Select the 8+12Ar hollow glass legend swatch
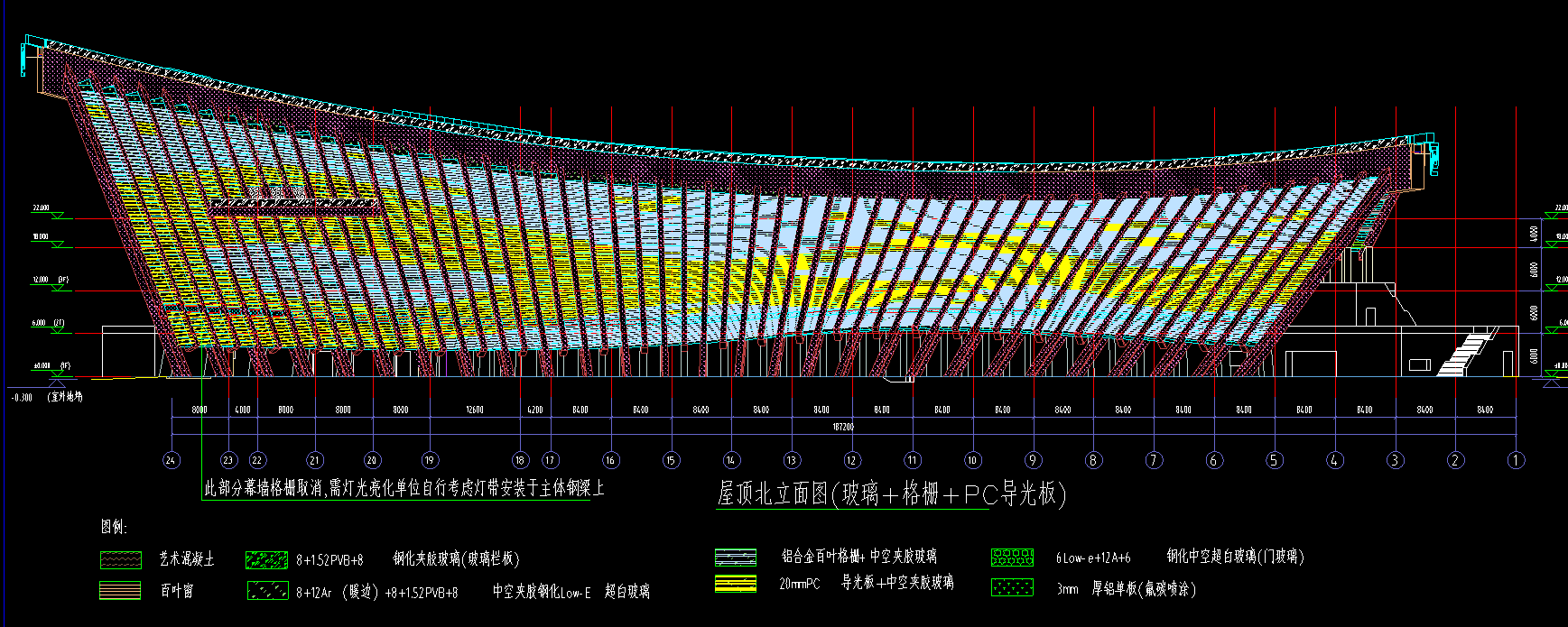Image resolution: width=1568 pixels, height=627 pixels. click(266, 591)
